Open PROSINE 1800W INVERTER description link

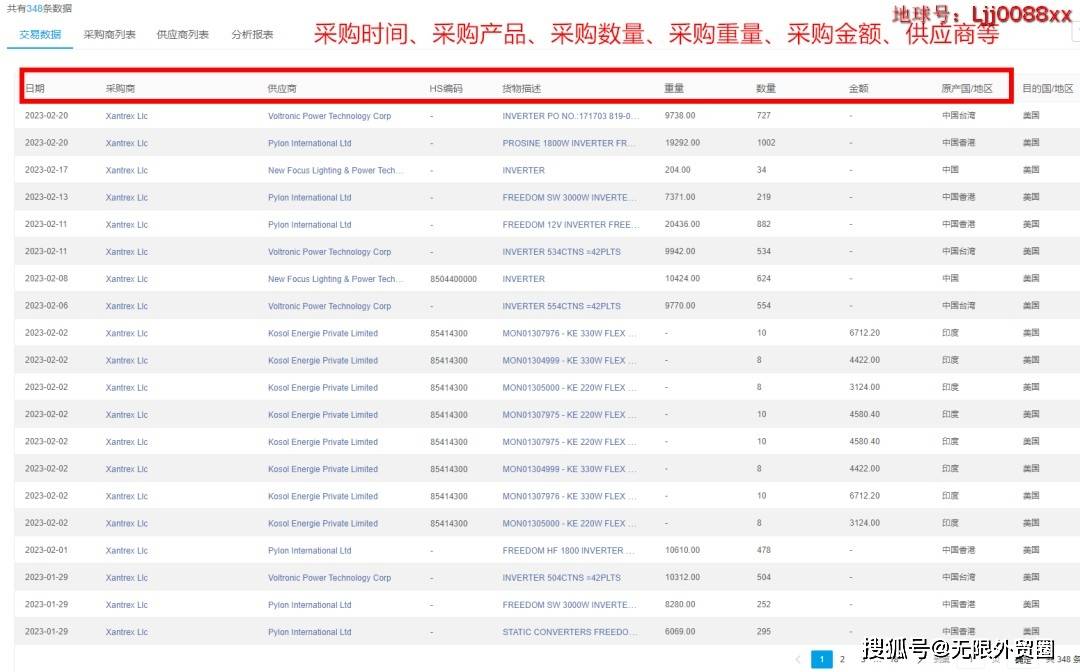pyautogui.click(x=569, y=143)
